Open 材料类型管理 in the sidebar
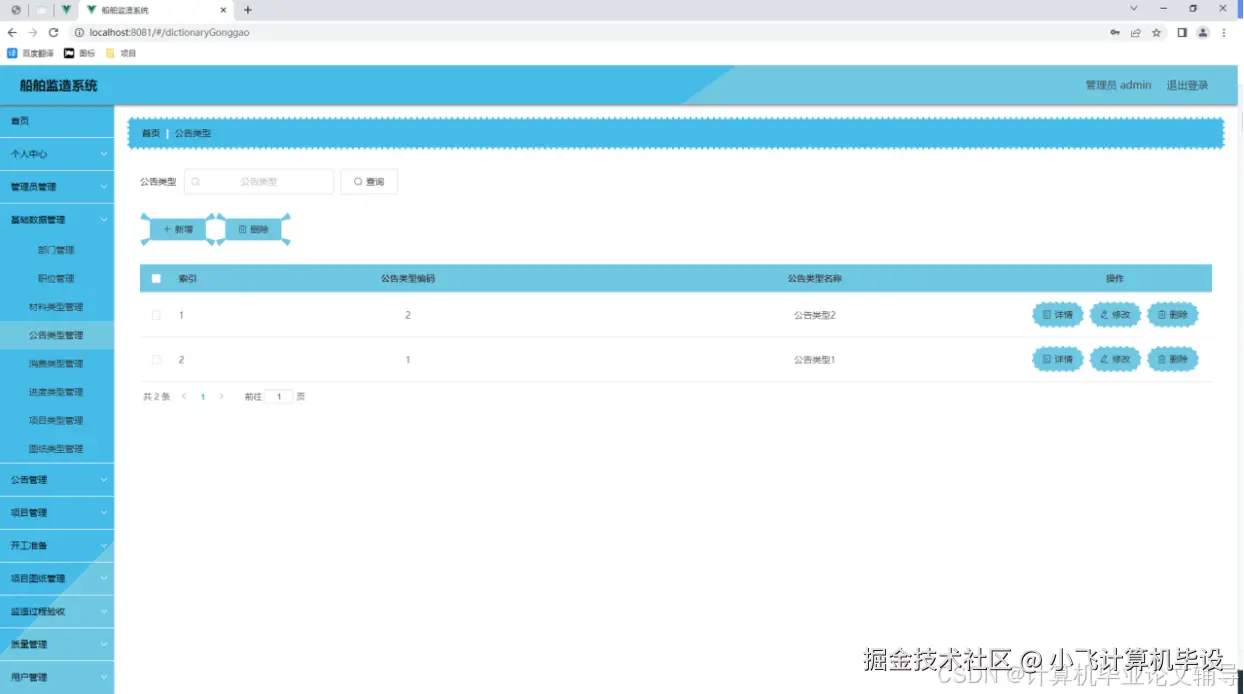 pyautogui.click(x=57, y=307)
